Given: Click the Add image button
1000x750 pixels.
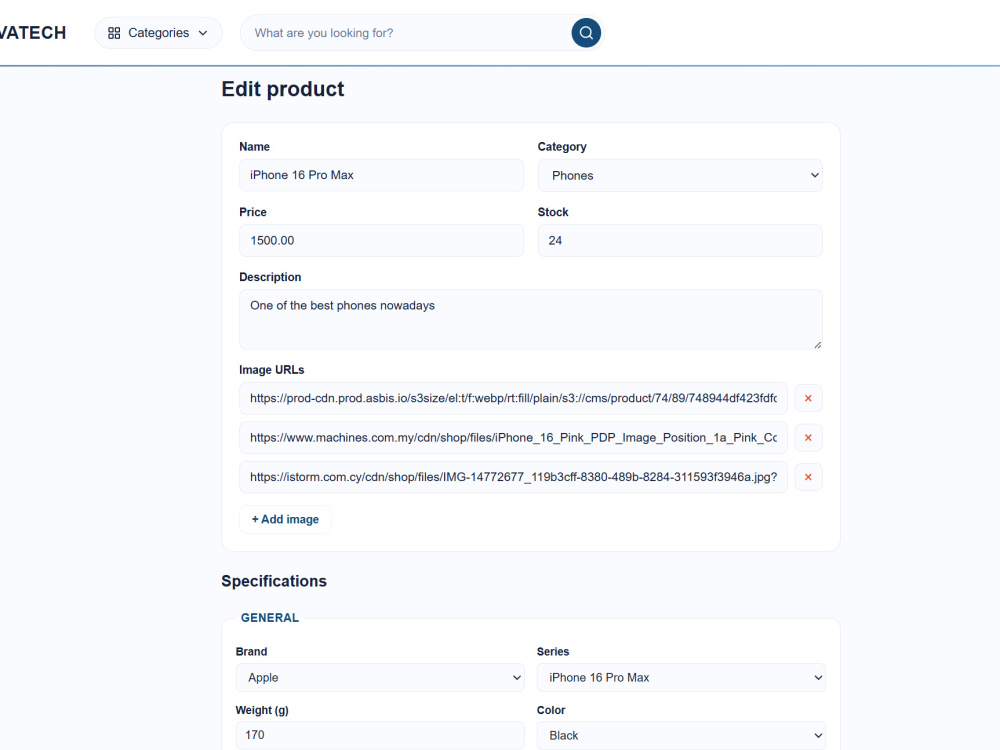Looking at the screenshot, I should pyautogui.click(x=285, y=519).
